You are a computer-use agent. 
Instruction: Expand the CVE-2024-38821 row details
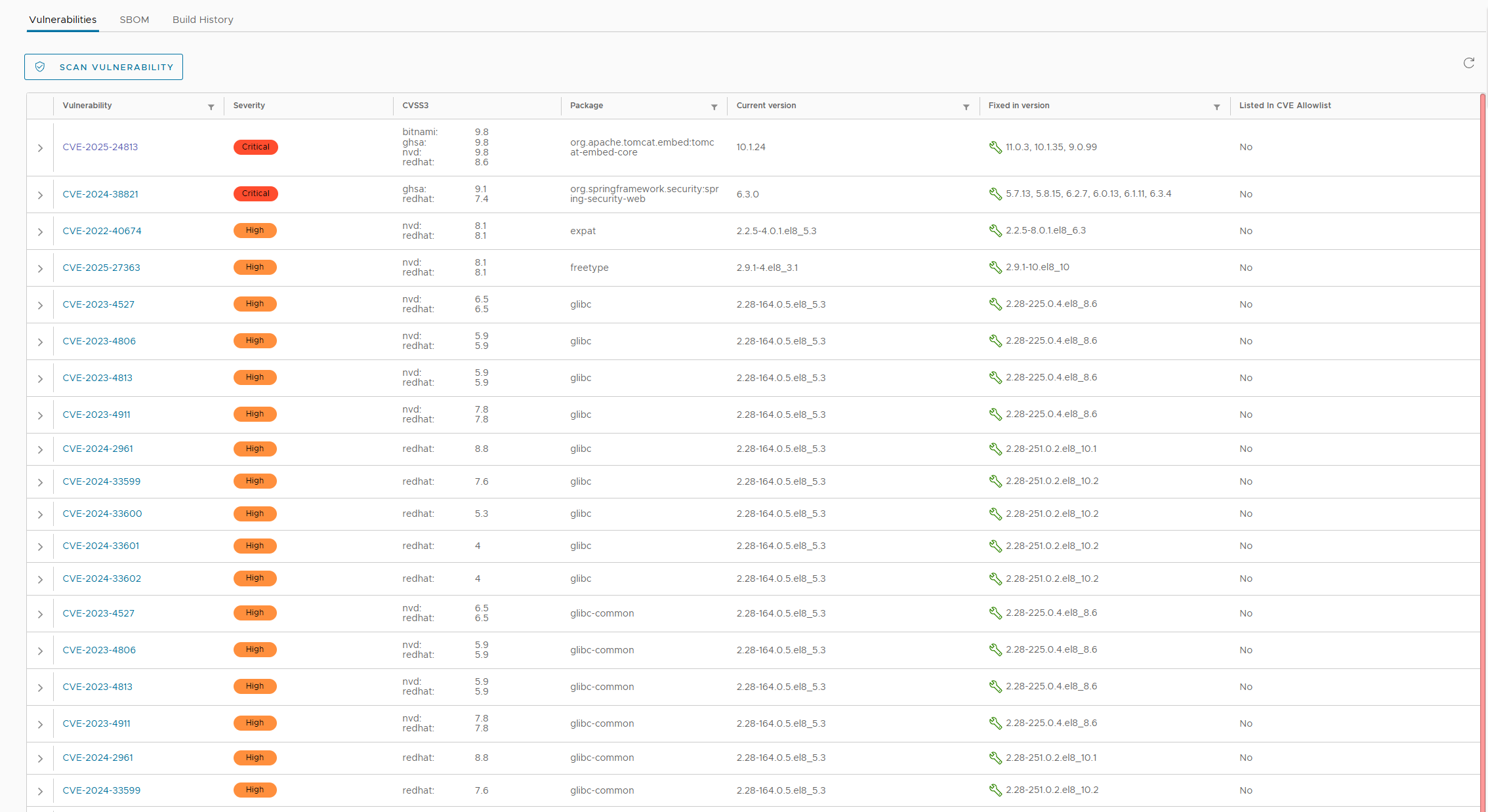click(x=40, y=195)
